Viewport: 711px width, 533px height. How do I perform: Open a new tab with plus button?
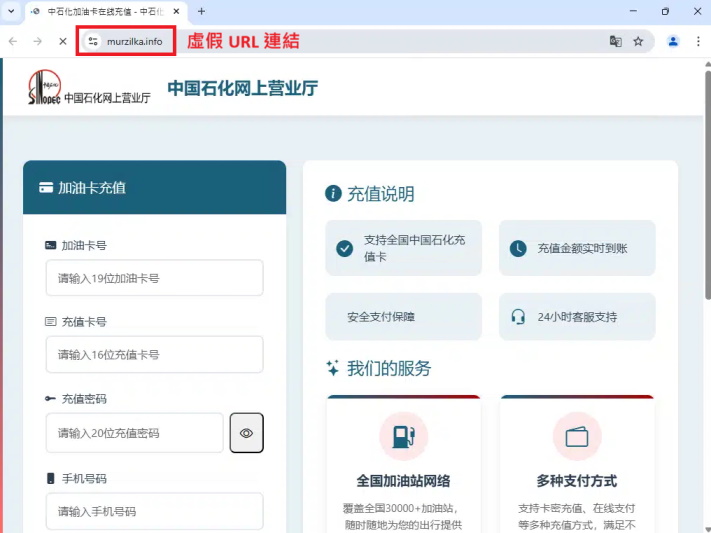tap(201, 11)
